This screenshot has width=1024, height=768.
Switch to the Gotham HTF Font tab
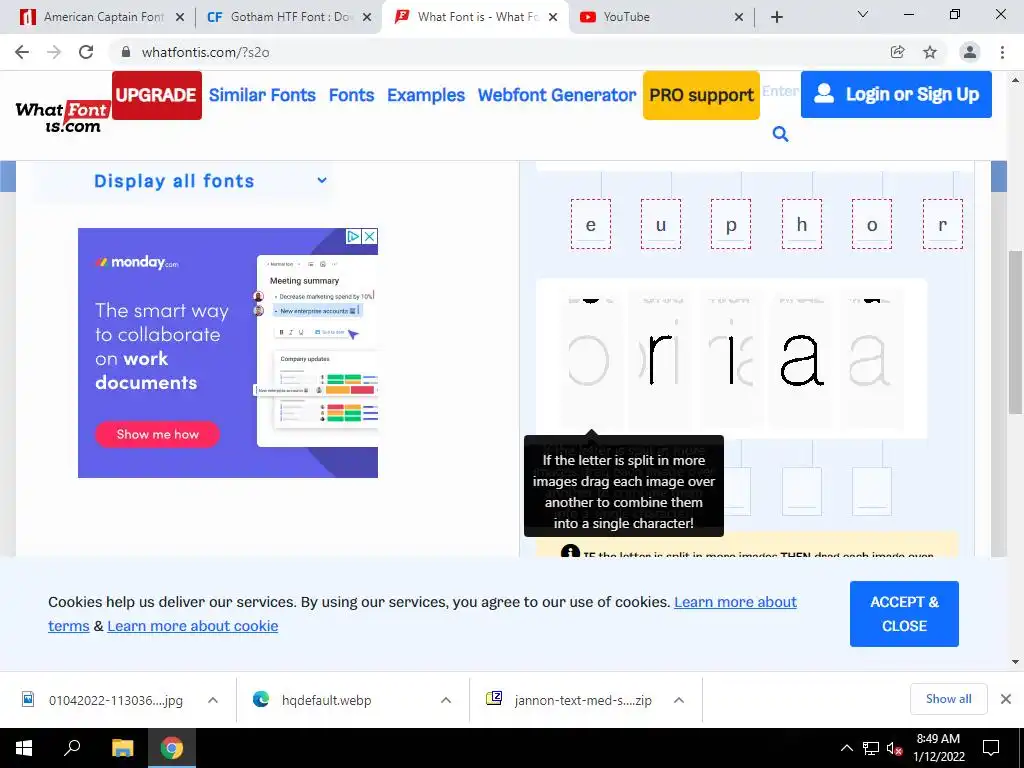click(x=287, y=17)
